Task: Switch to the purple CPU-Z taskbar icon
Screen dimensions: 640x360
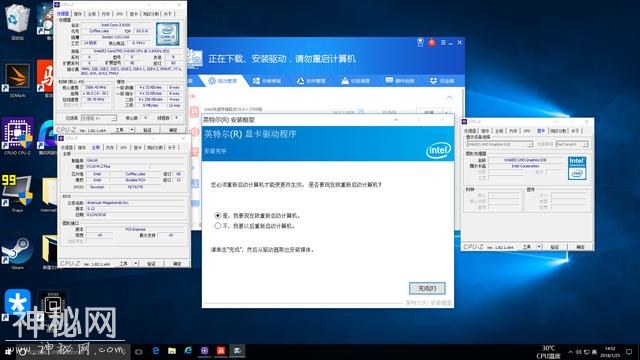Action: coord(204,351)
